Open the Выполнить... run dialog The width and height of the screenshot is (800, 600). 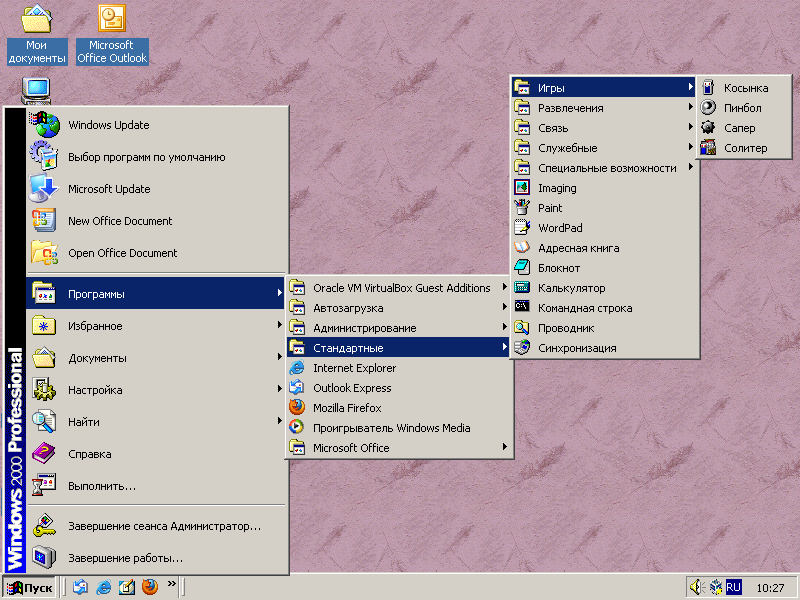[x=157, y=486]
